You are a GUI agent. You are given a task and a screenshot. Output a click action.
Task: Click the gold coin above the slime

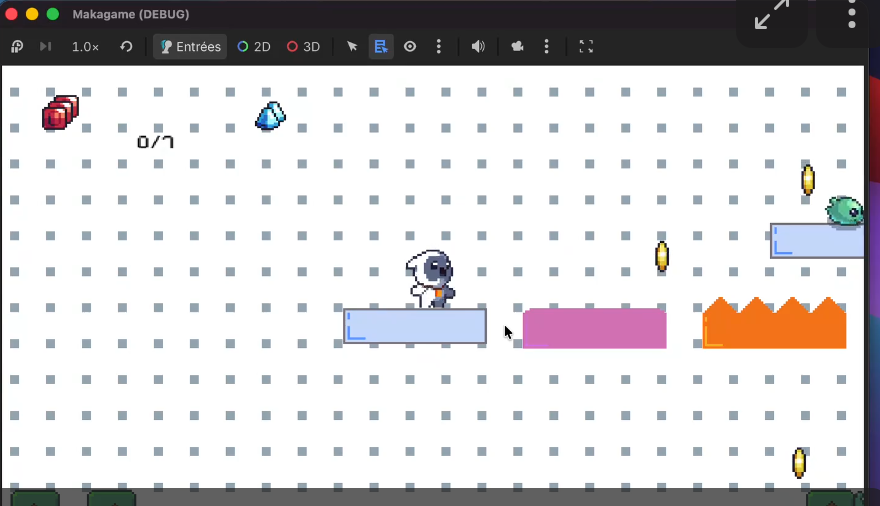tap(808, 180)
